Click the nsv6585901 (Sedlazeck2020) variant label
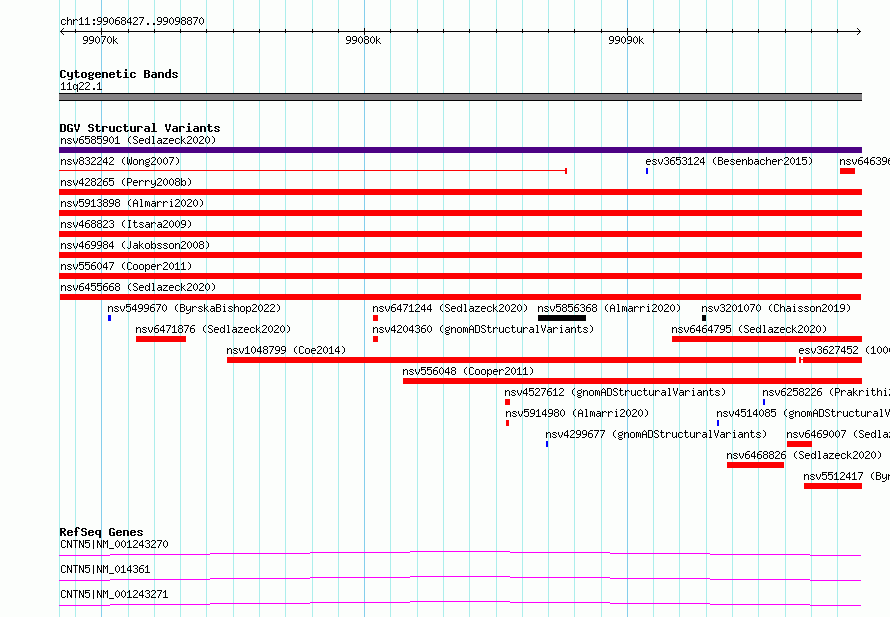The image size is (890, 617). coord(138,140)
